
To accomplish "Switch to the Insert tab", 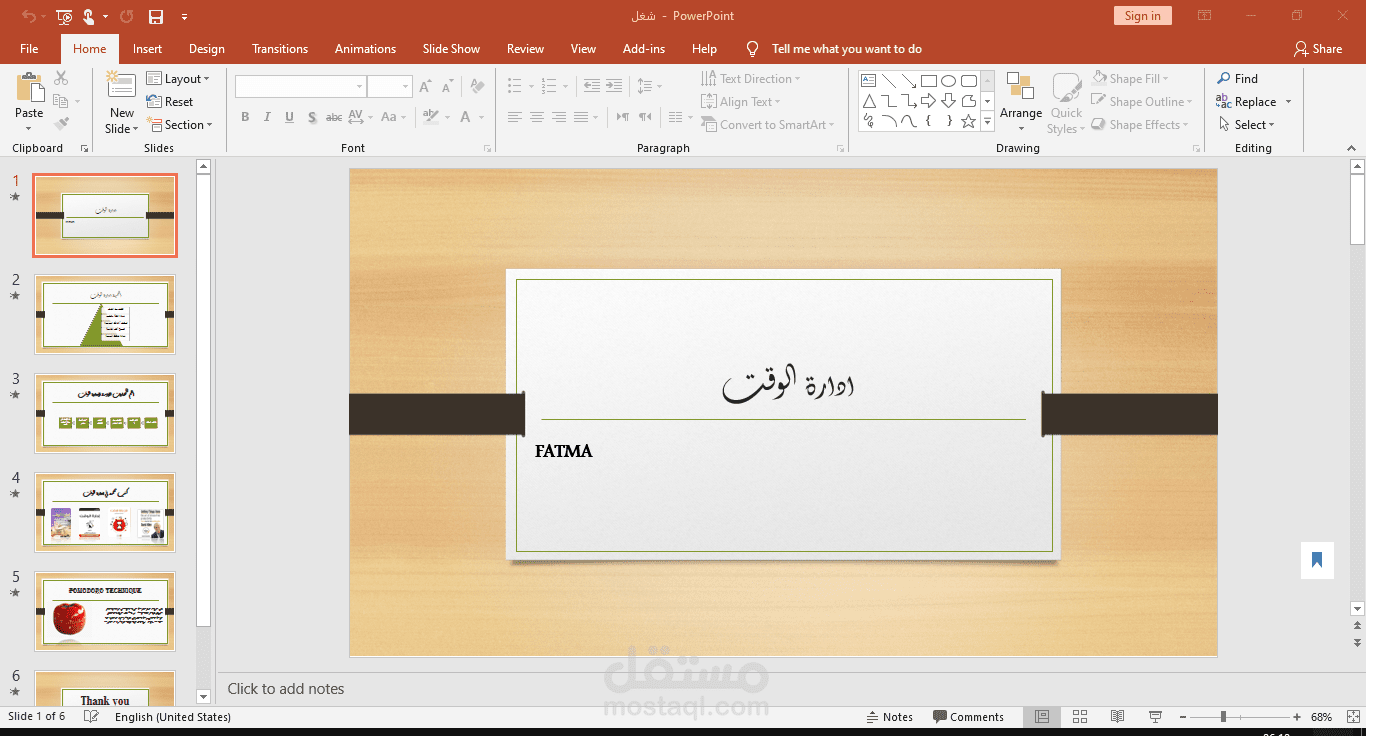I will (147, 48).
